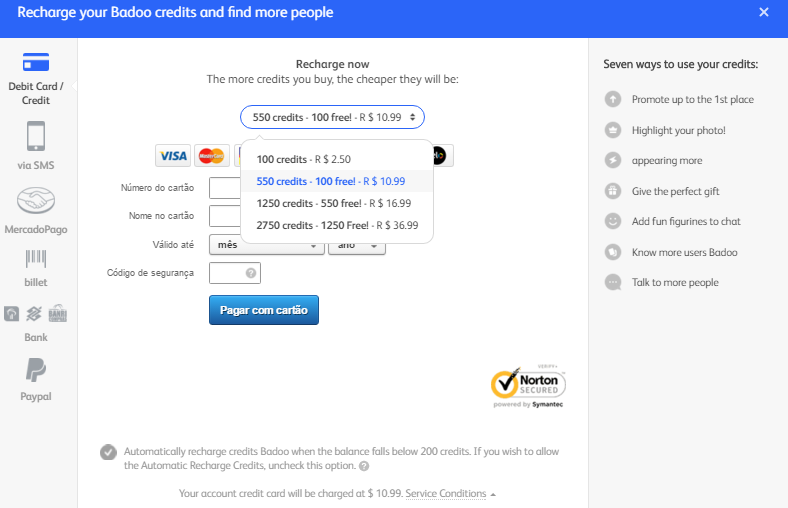Screen dimensions: 788x508
Task: Click the Norton Secured badge
Action: click(528, 386)
